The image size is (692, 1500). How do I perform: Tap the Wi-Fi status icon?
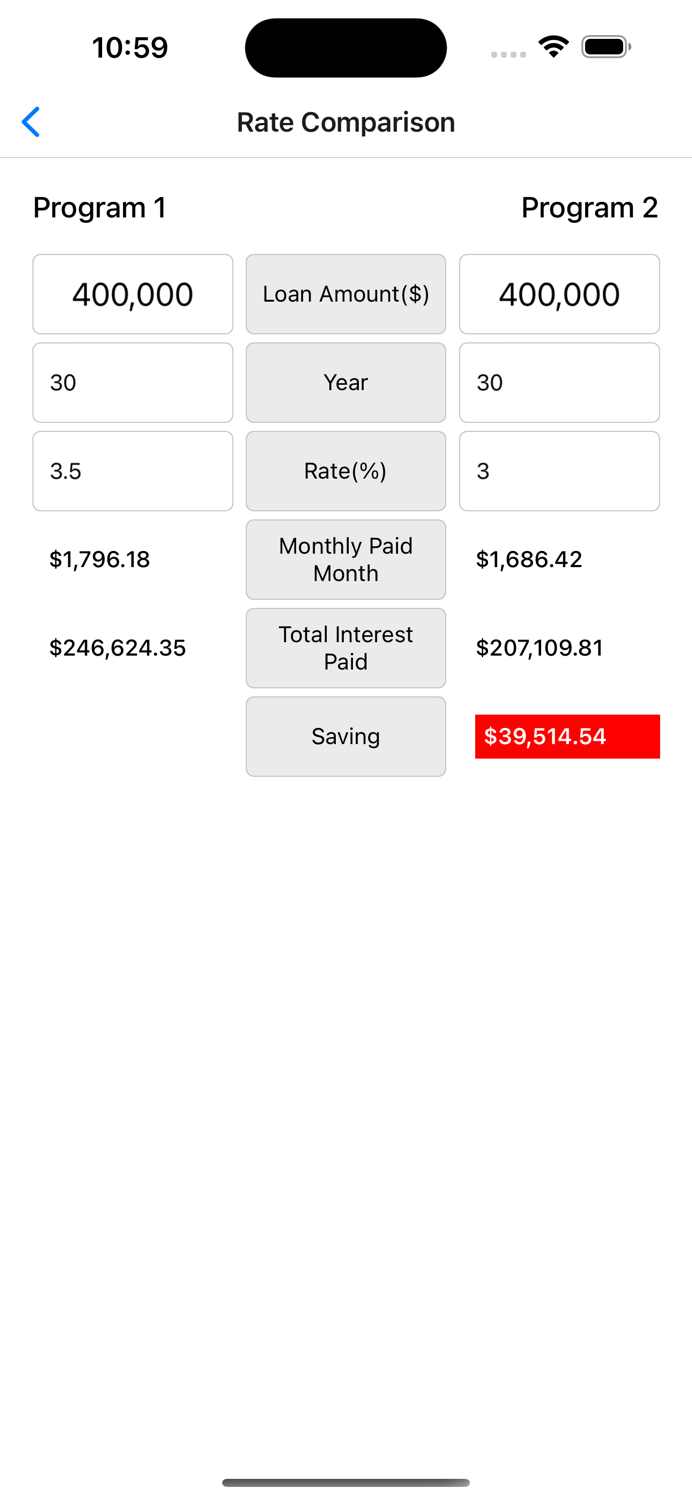coord(553,46)
